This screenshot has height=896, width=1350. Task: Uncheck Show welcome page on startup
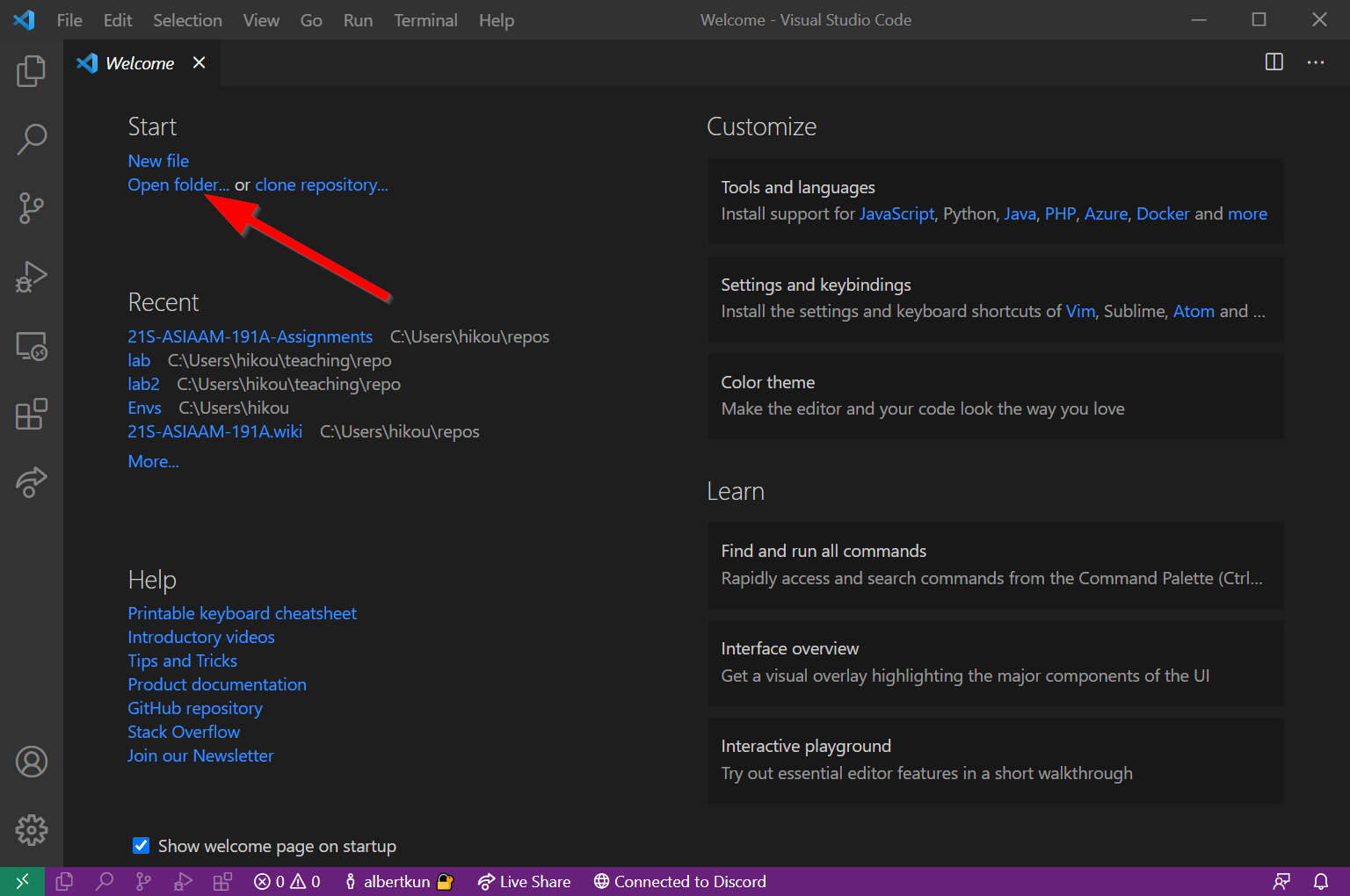click(141, 846)
